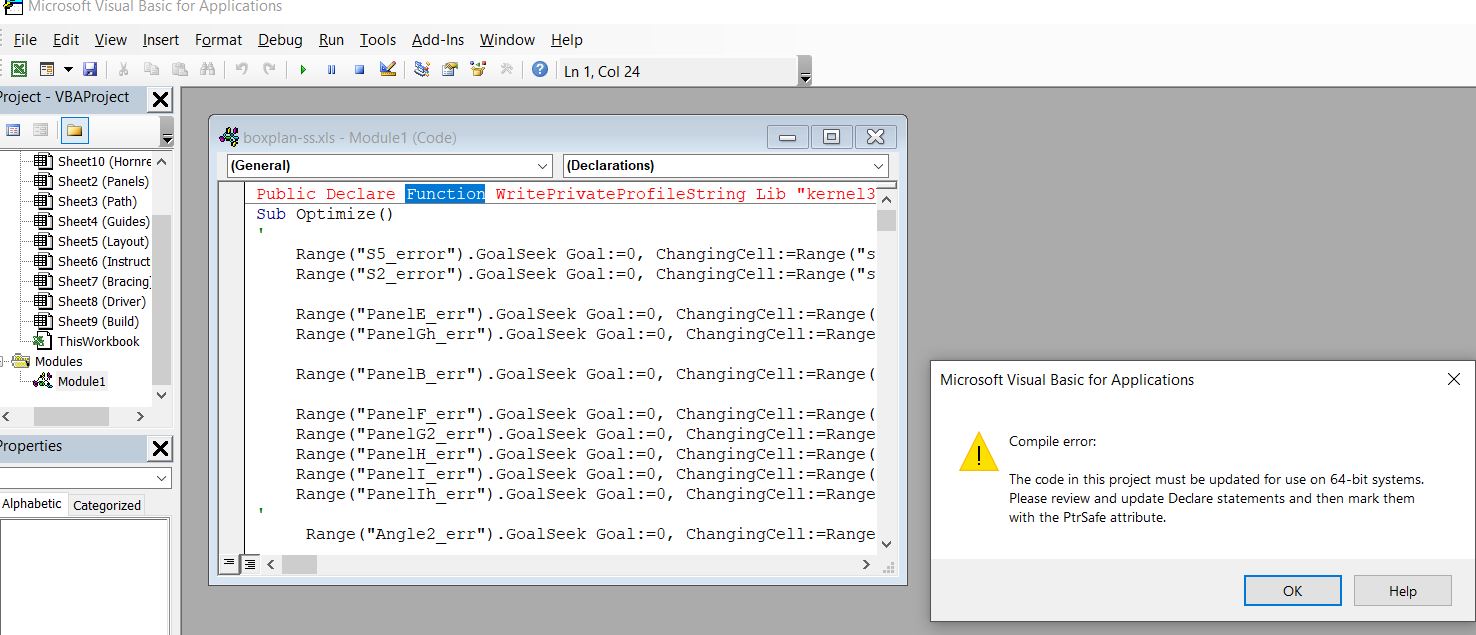Screen dimensions: 1476x635
Task: Select Module1 in project tree
Action: 81,381
